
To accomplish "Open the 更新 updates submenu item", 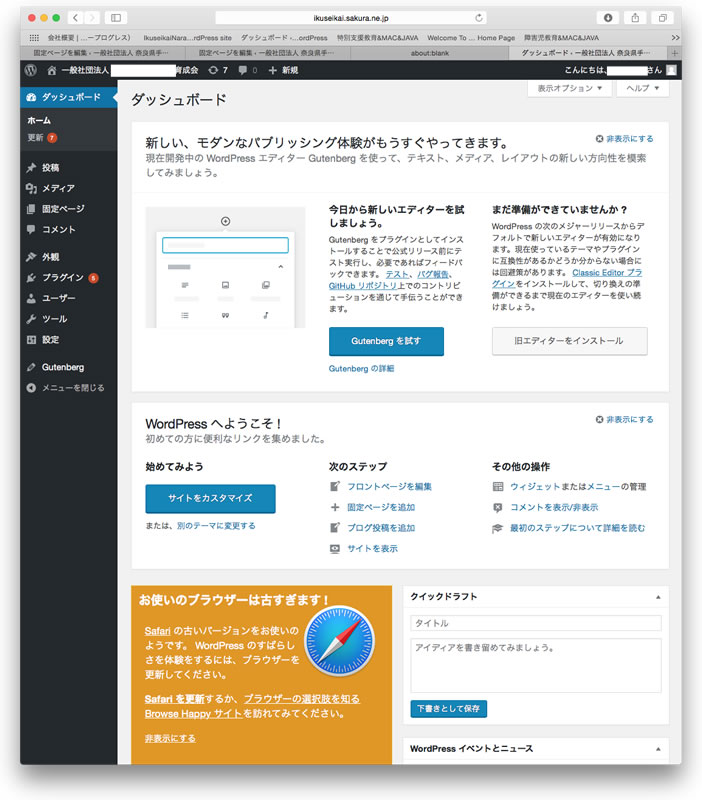I will [42, 138].
